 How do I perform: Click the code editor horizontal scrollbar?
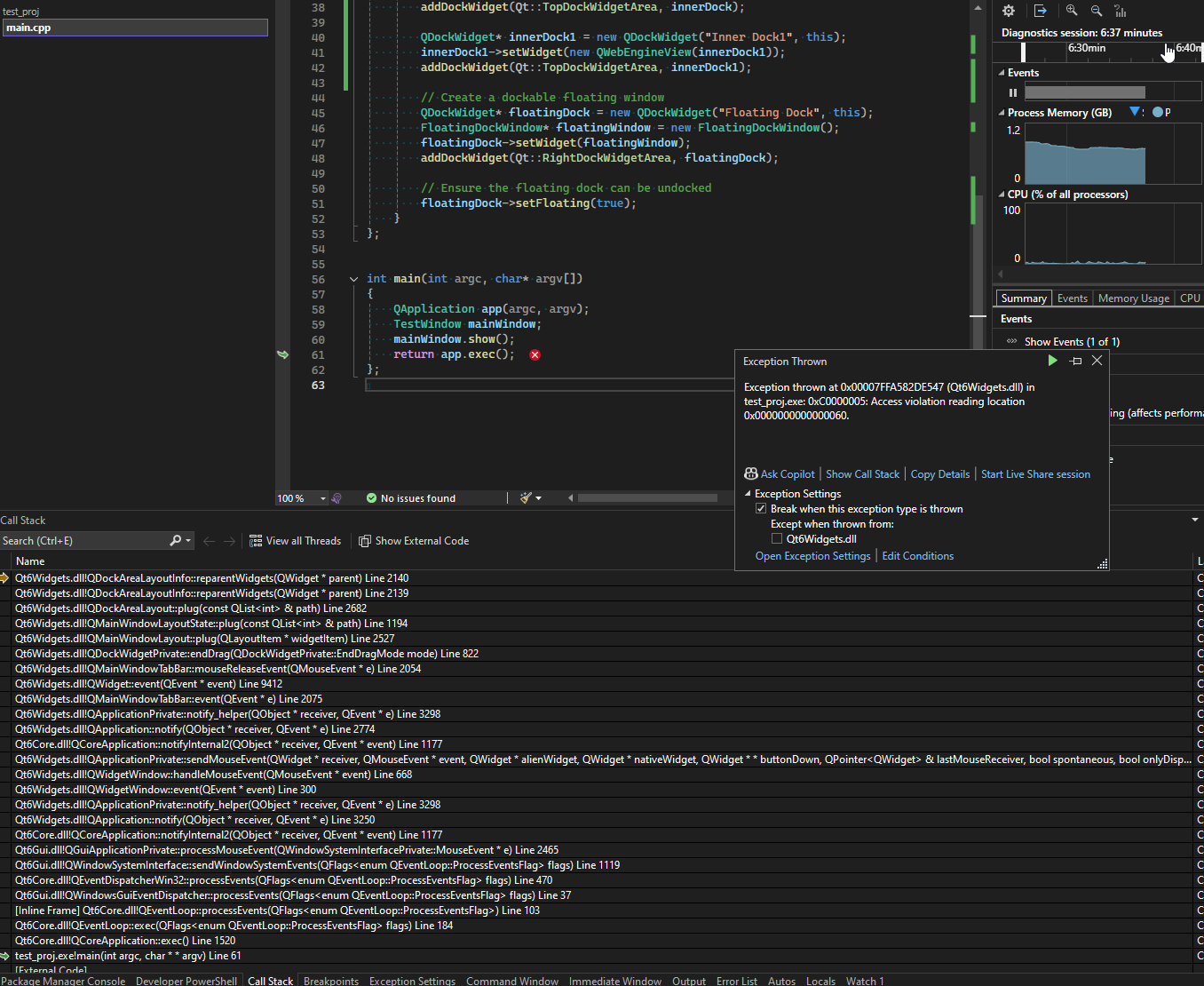647,498
